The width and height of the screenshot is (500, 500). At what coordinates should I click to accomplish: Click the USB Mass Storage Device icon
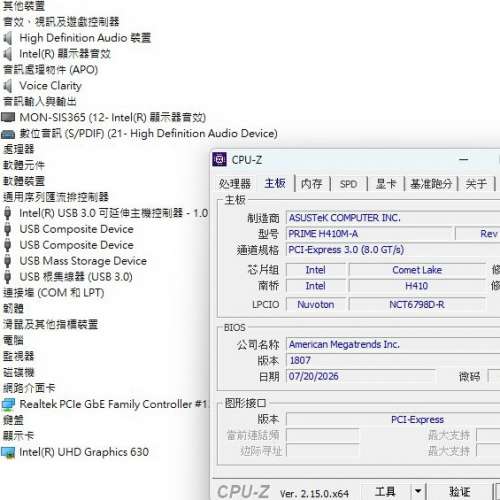[7, 261]
